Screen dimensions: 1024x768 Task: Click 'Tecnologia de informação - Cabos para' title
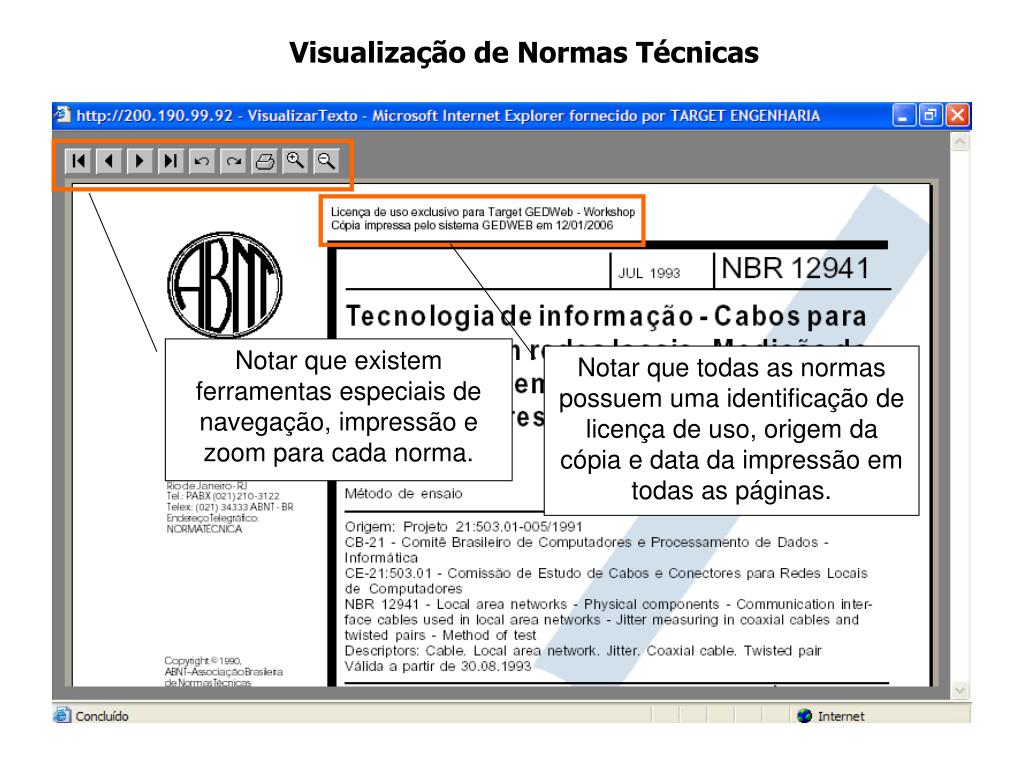pos(606,316)
